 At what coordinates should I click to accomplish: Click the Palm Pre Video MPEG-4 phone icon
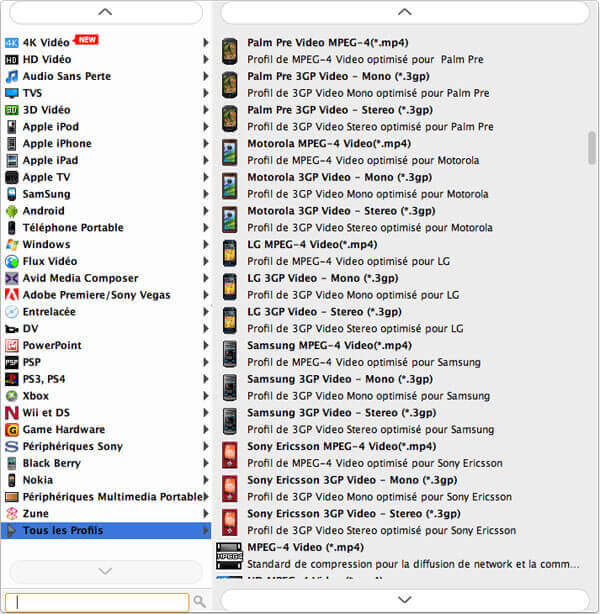pos(230,51)
